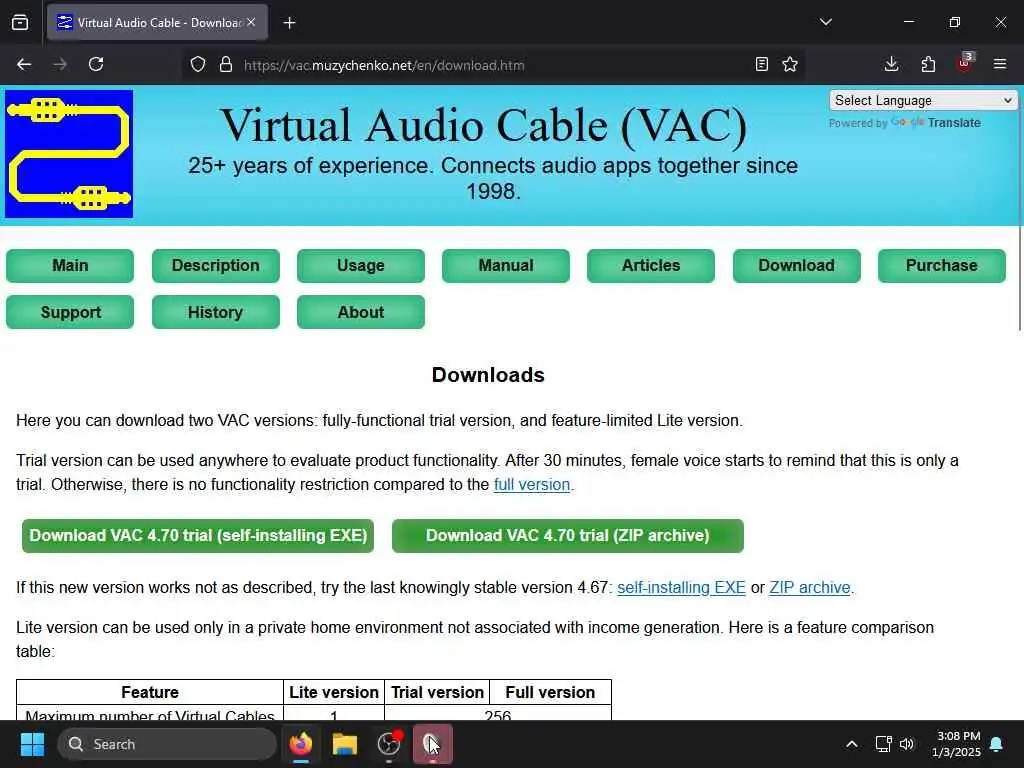The width and height of the screenshot is (1024, 768).
Task: Go to the Main page button
Action: (x=70, y=266)
